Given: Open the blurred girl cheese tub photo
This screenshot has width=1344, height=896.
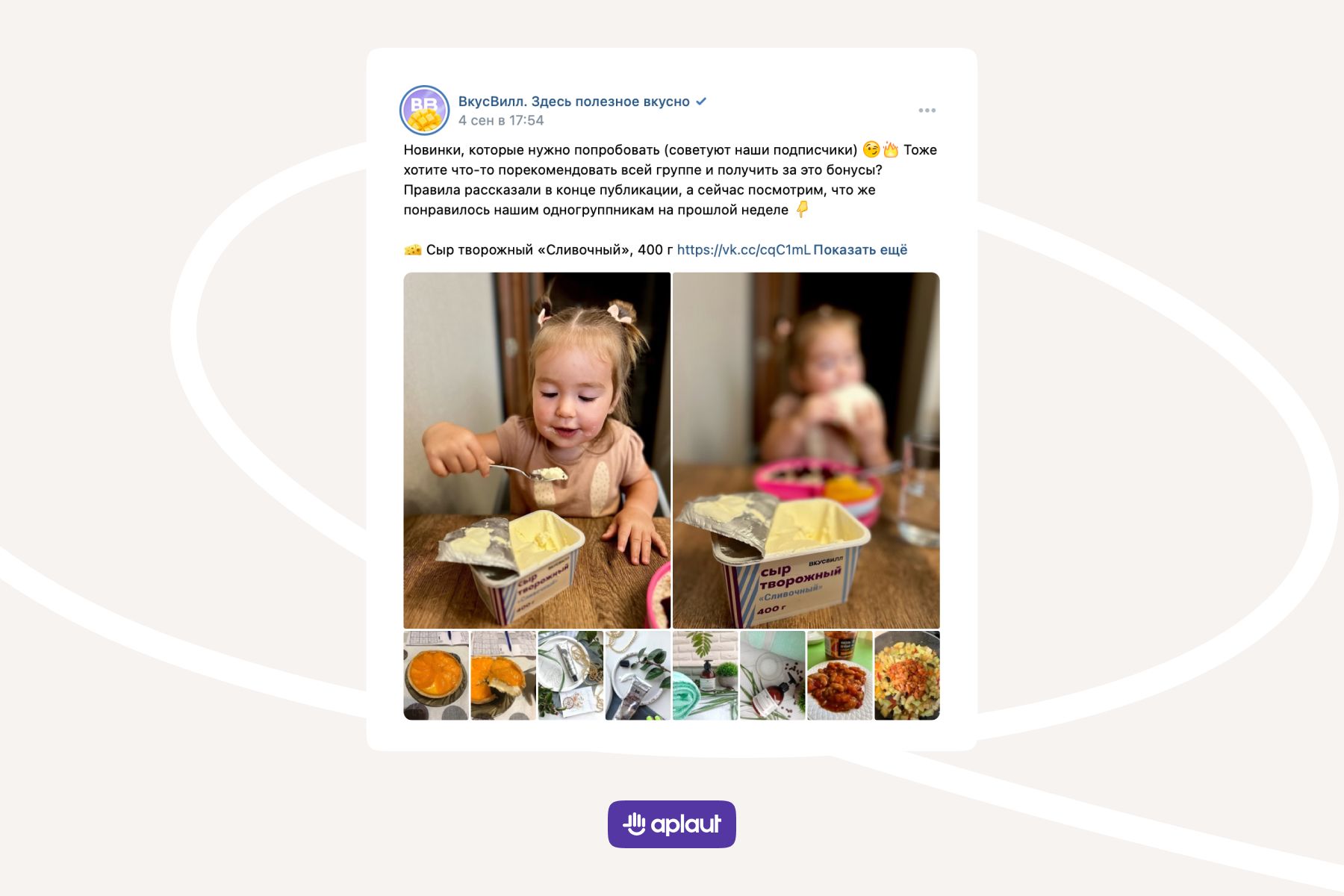Looking at the screenshot, I should tap(806, 450).
